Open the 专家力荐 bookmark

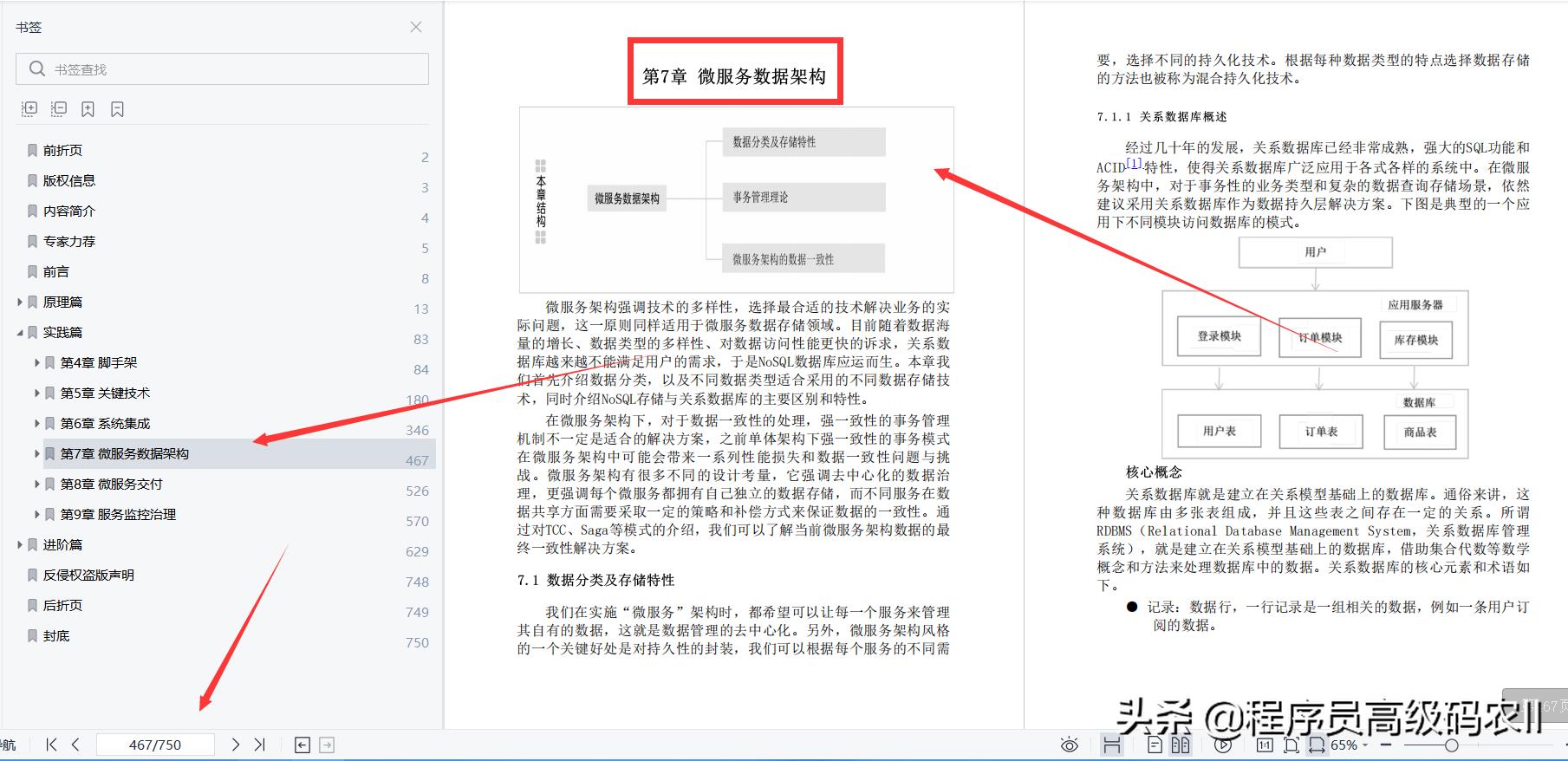[69, 241]
